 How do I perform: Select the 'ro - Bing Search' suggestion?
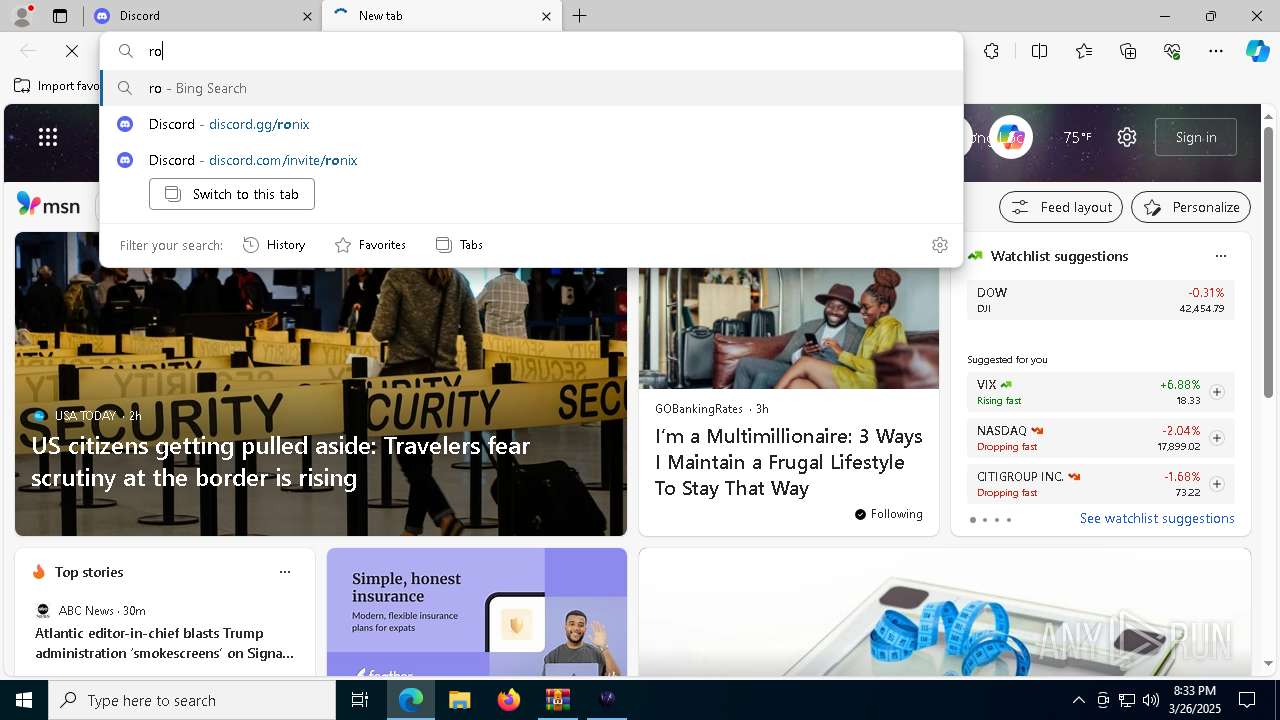click(x=531, y=88)
